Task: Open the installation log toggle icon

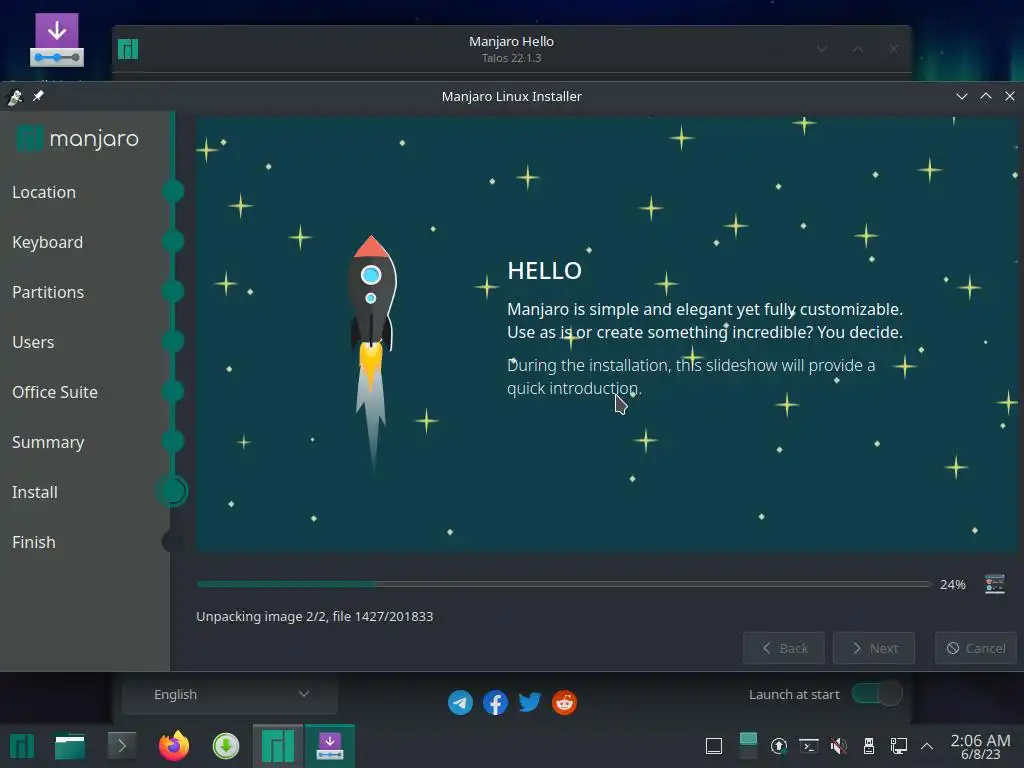Action: click(994, 584)
